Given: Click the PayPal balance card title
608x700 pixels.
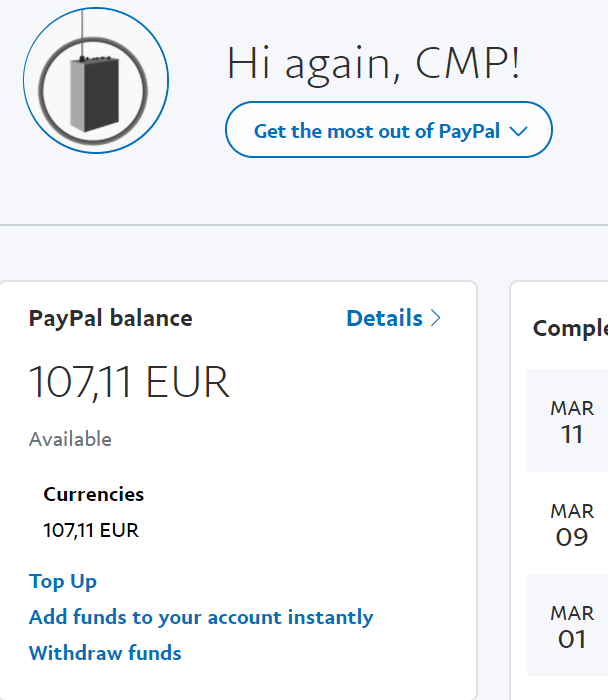Looking at the screenshot, I should (x=111, y=318).
